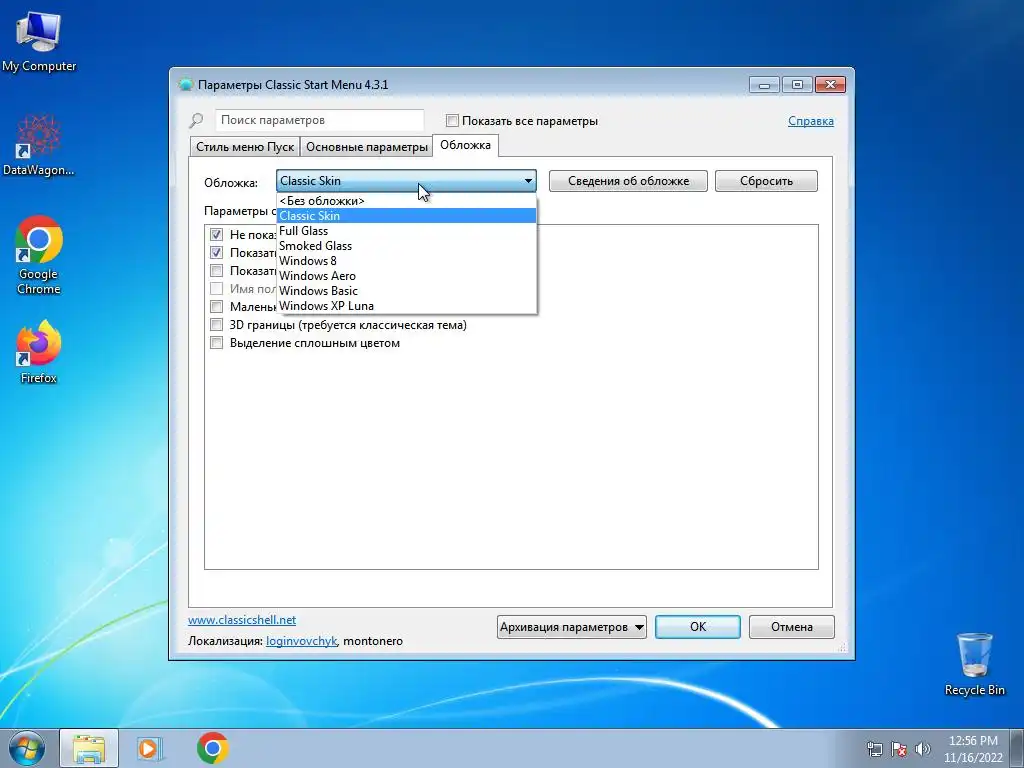This screenshot has height=768, width=1024.
Task: Minimize the Classic Start Menu window
Action: point(764,84)
